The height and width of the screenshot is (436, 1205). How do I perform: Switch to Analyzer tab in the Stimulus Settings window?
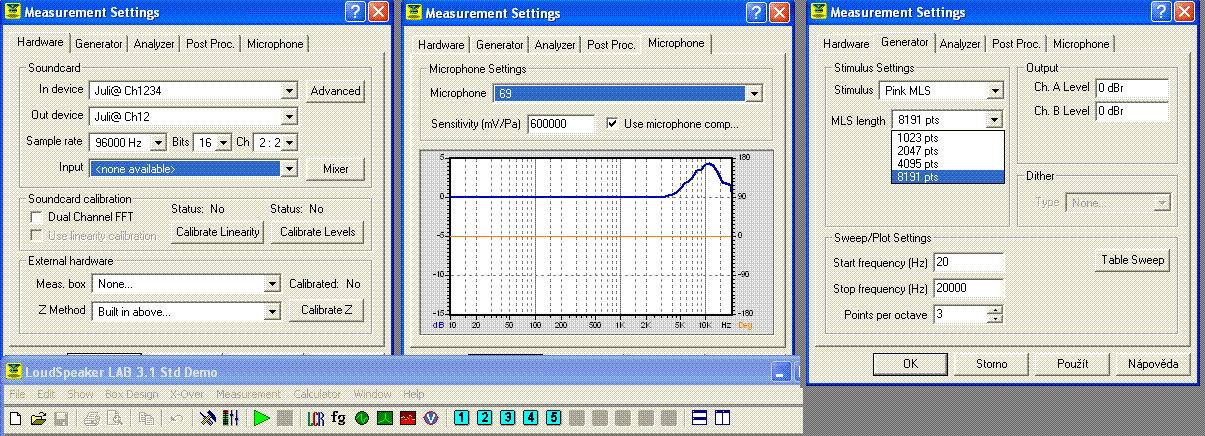coord(960,44)
